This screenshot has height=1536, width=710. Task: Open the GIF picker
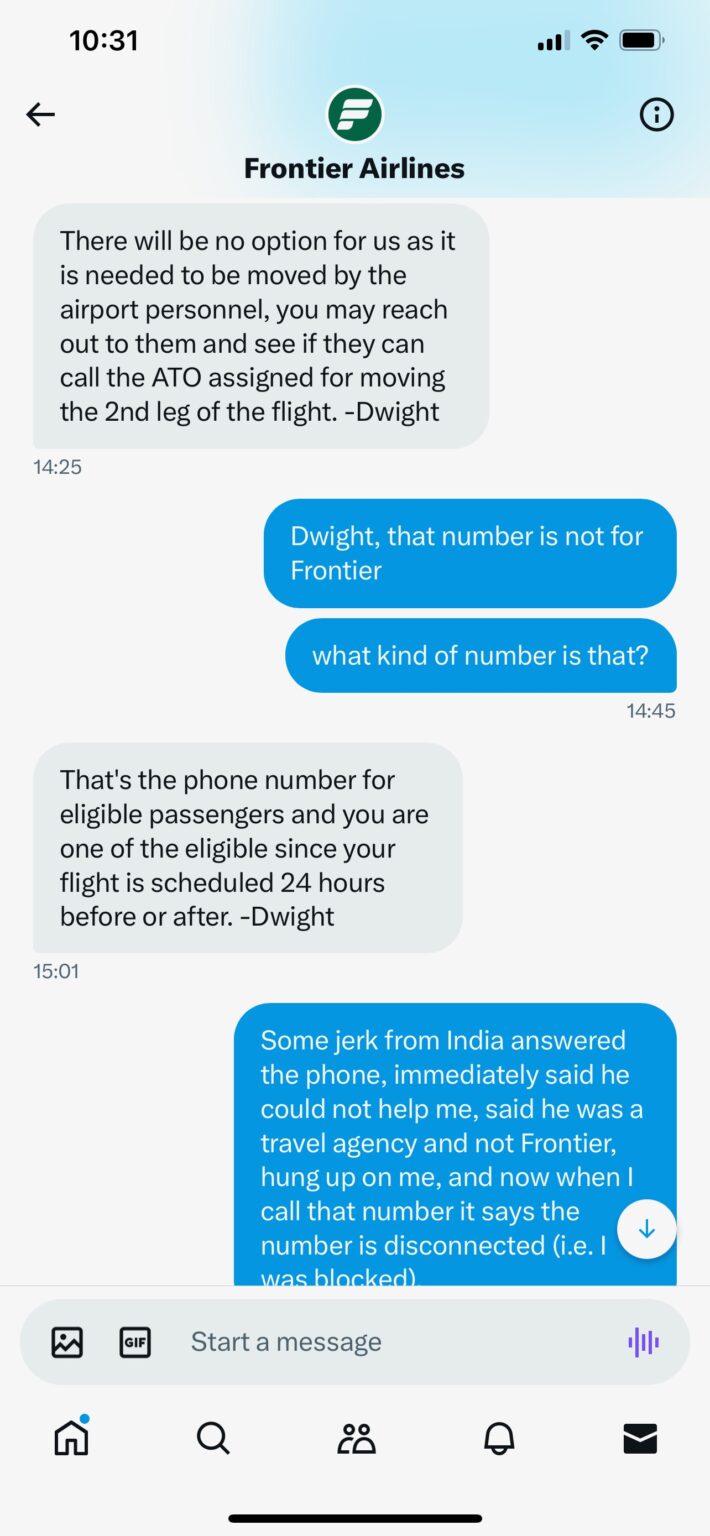click(135, 1342)
